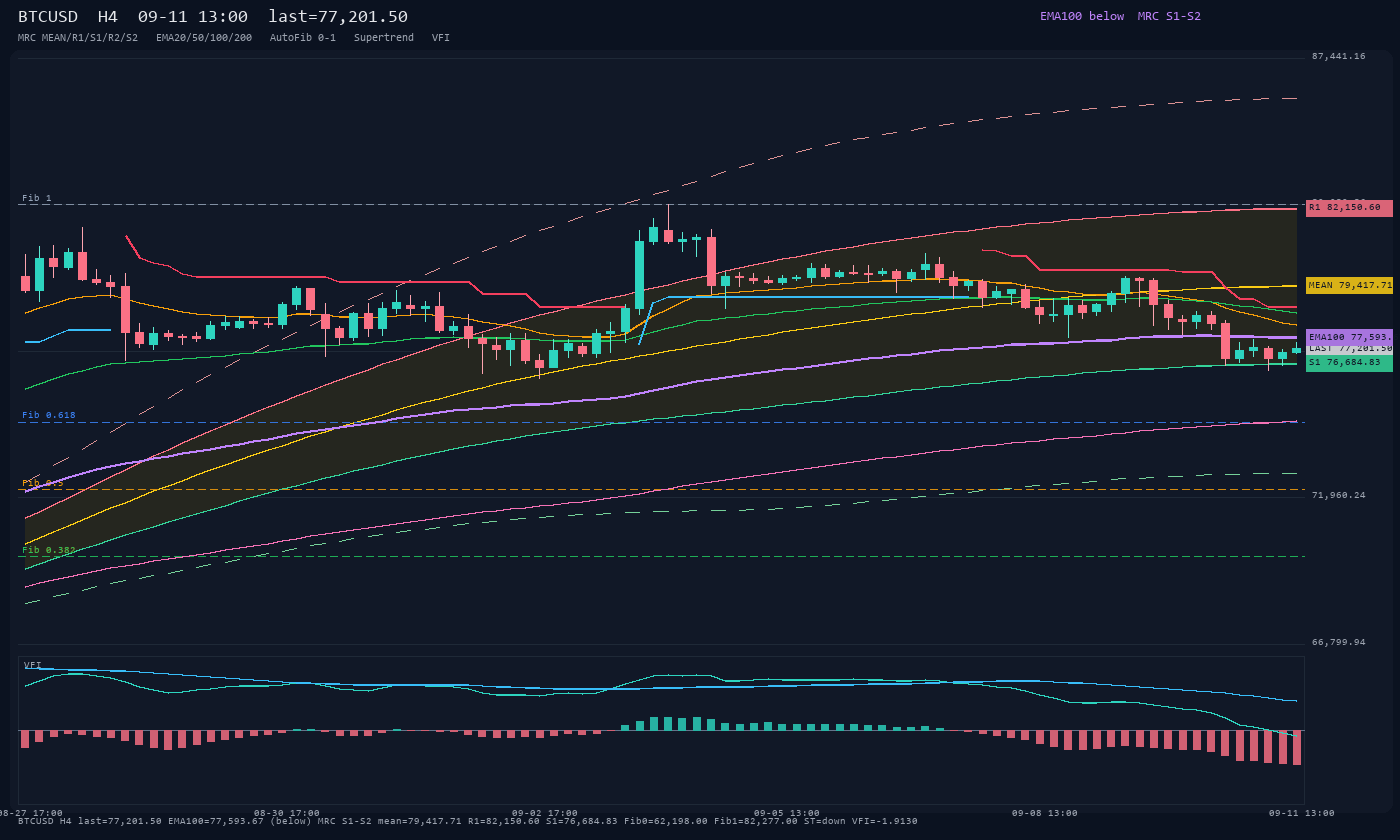Screen dimensions: 1400x840
Task: Click the VFI label in the lower panel
Action: [x=33, y=665]
